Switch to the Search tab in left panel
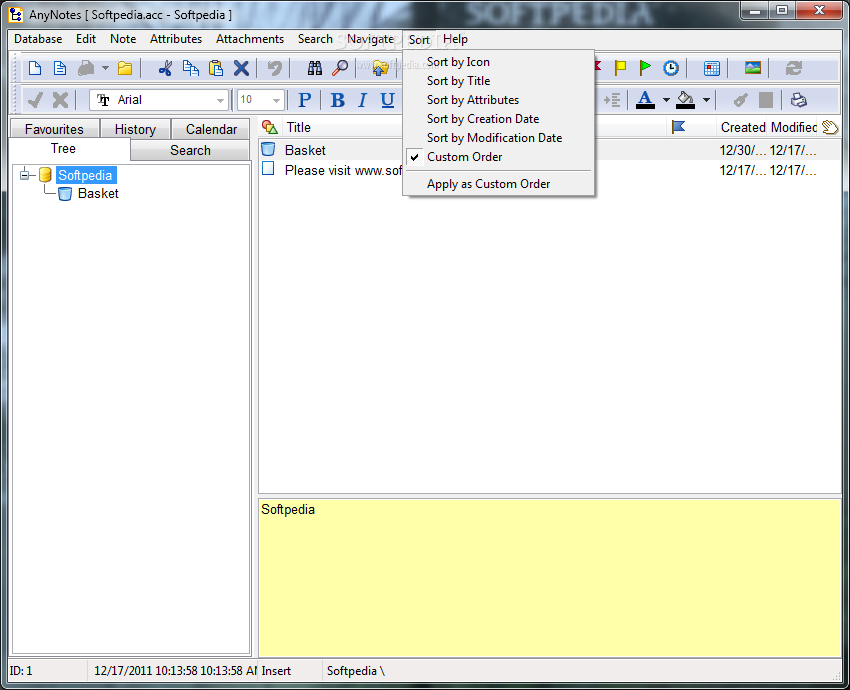The image size is (850, 690). (x=190, y=150)
